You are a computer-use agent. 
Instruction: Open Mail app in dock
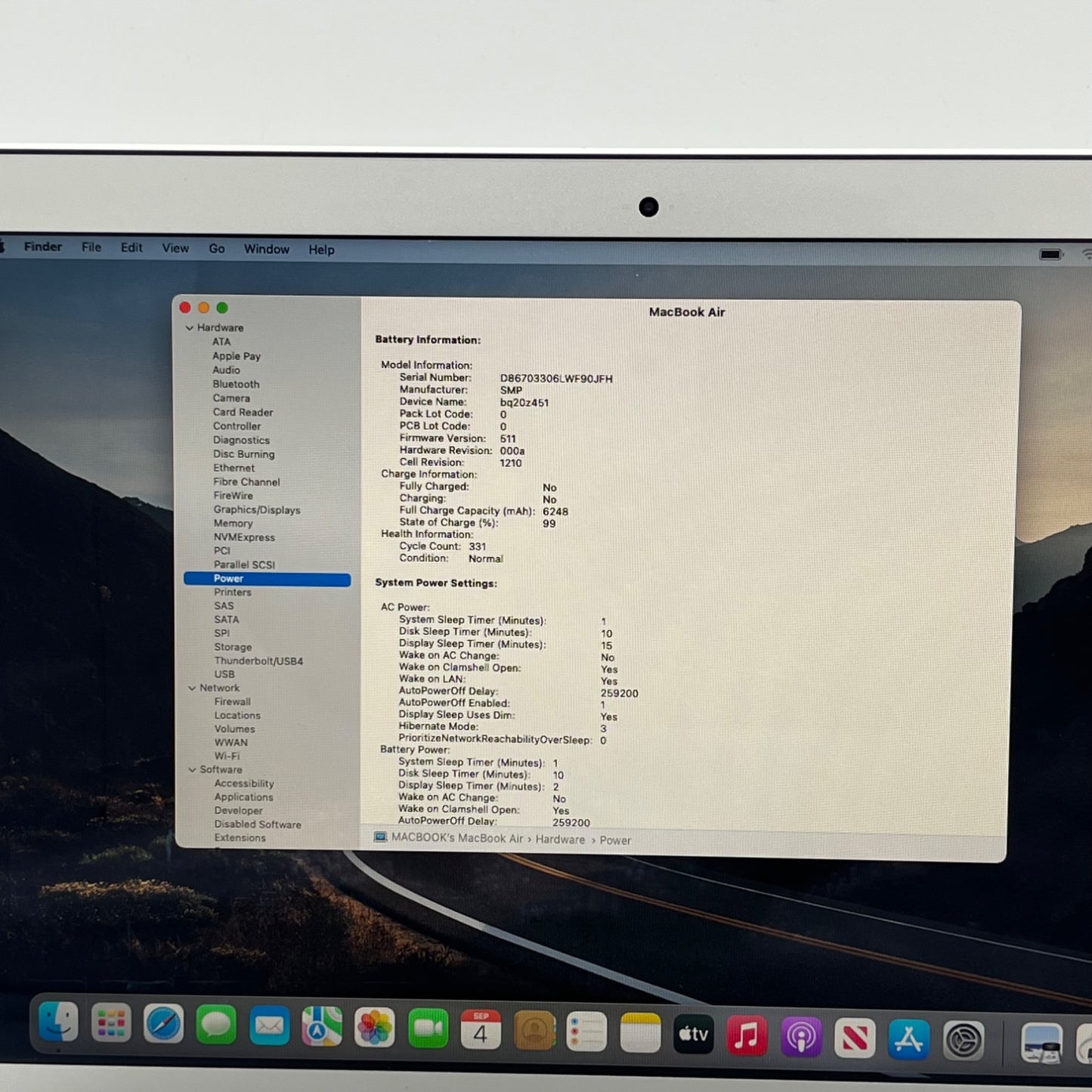pyautogui.click(x=269, y=1026)
